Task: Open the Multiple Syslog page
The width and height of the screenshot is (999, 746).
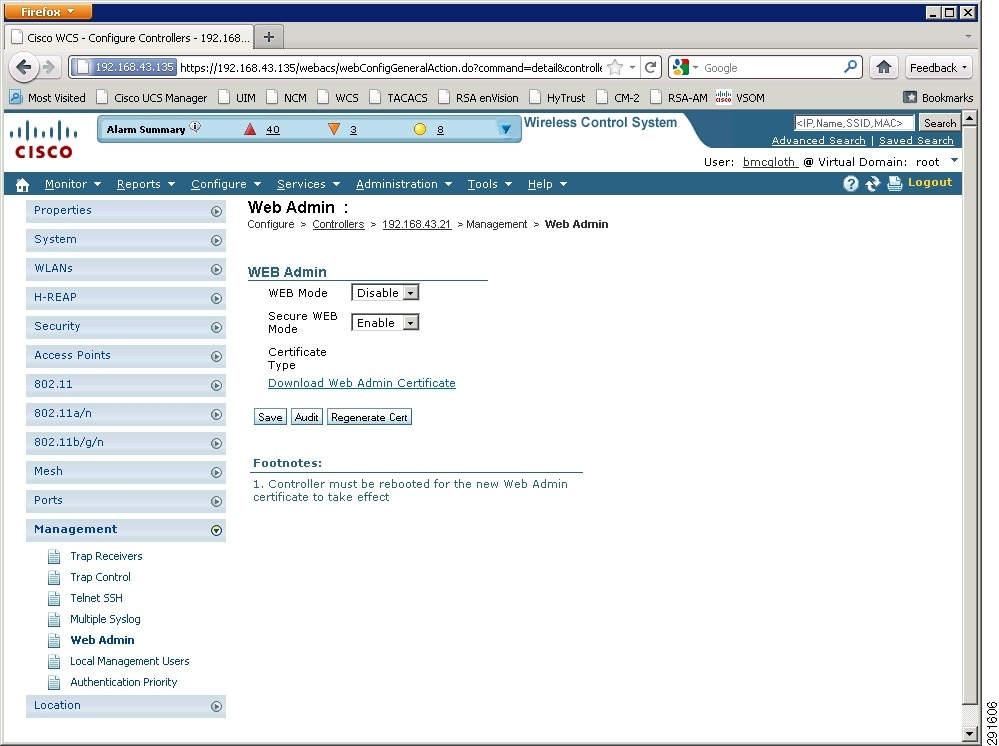Action: 105,619
